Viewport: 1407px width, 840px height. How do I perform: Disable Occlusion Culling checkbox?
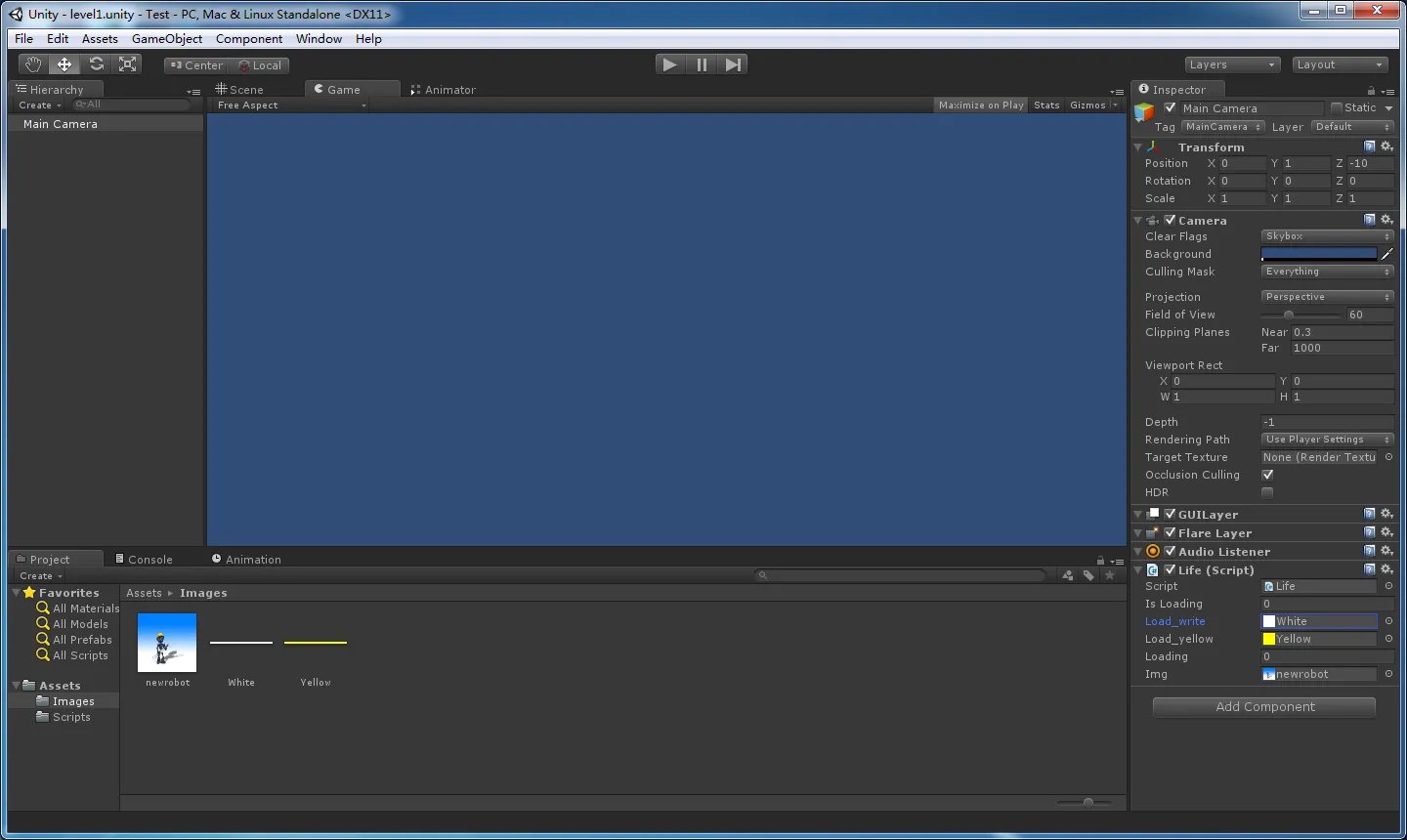pyautogui.click(x=1267, y=475)
